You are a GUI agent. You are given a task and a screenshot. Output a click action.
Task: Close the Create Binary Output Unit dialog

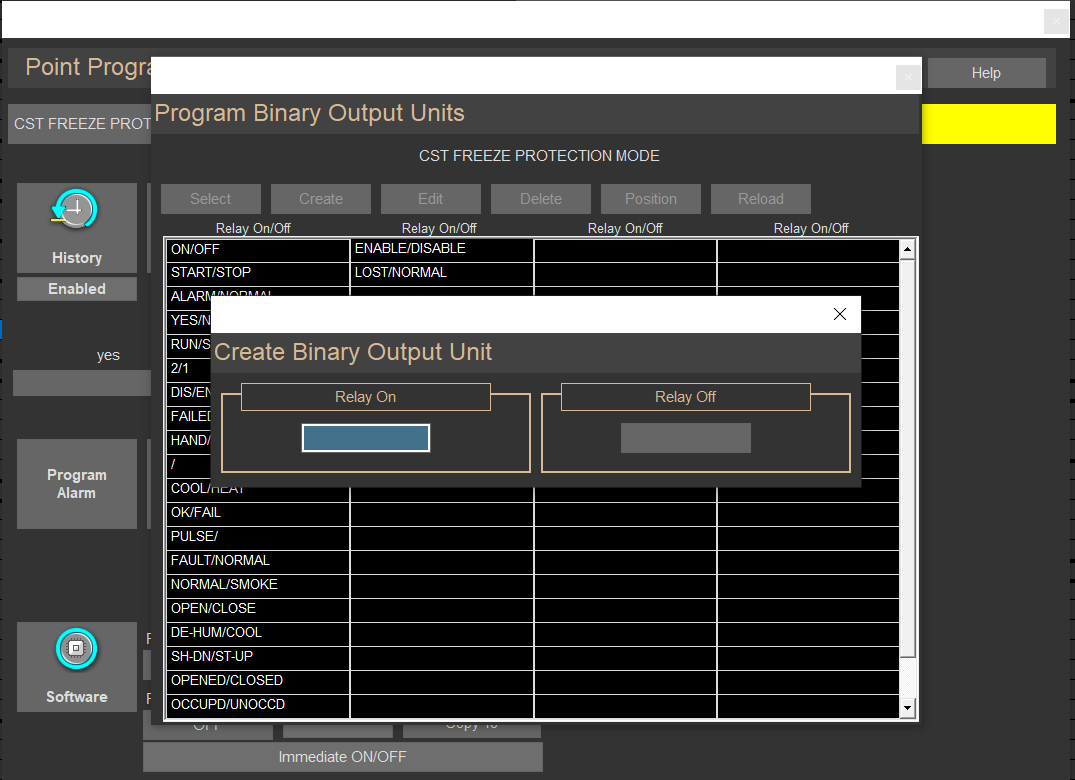[x=839, y=314]
